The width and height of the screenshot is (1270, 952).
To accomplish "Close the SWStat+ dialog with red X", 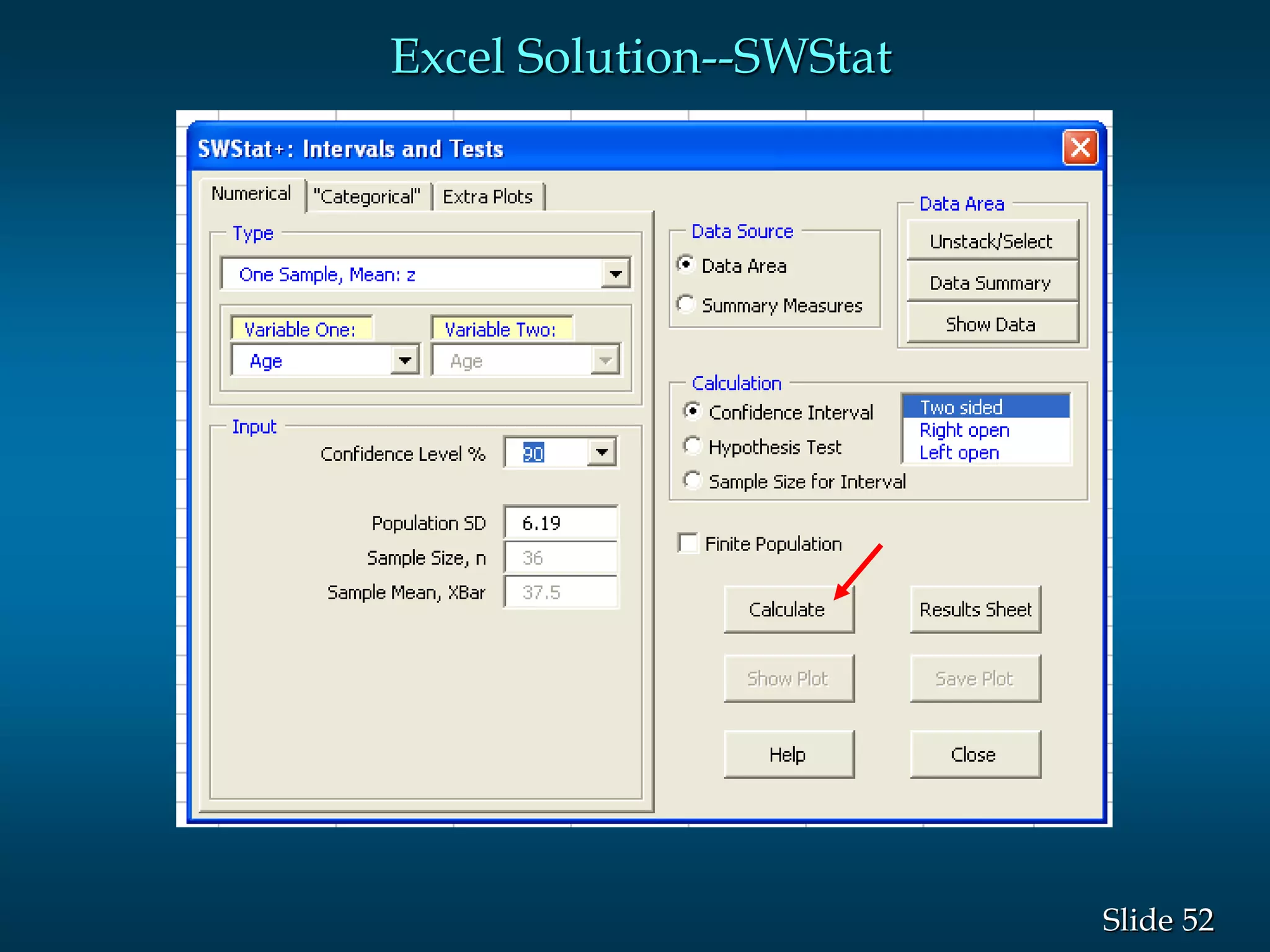I will (1080, 148).
